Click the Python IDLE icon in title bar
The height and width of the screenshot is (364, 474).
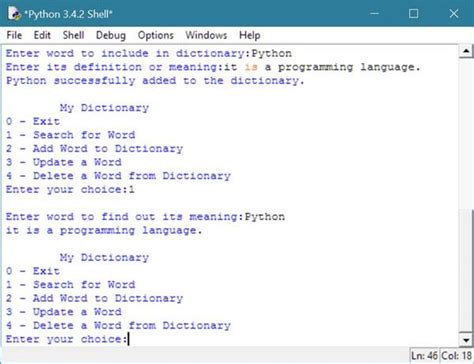(x=14, y=14)
